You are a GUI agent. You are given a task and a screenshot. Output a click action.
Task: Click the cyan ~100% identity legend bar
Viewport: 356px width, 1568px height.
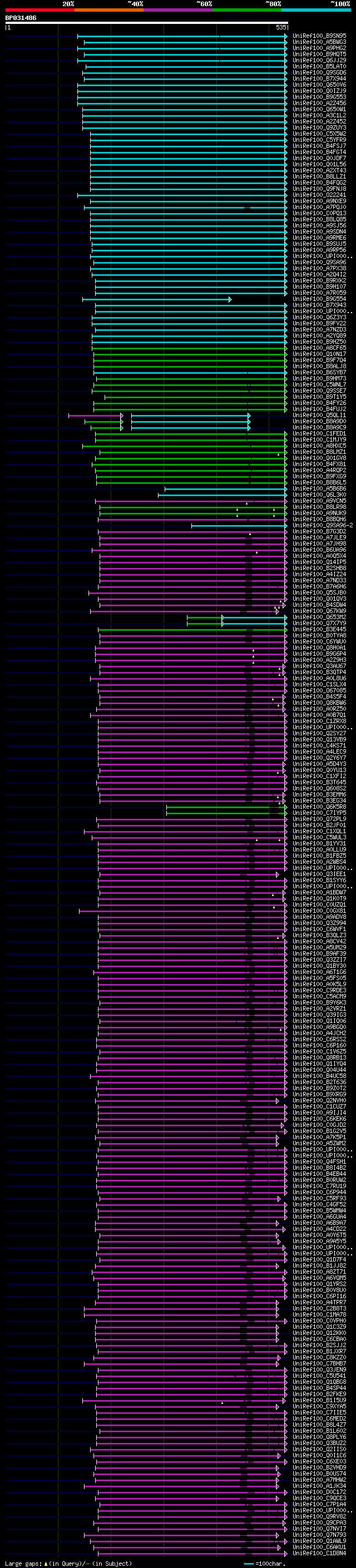(x=316, y=10)
